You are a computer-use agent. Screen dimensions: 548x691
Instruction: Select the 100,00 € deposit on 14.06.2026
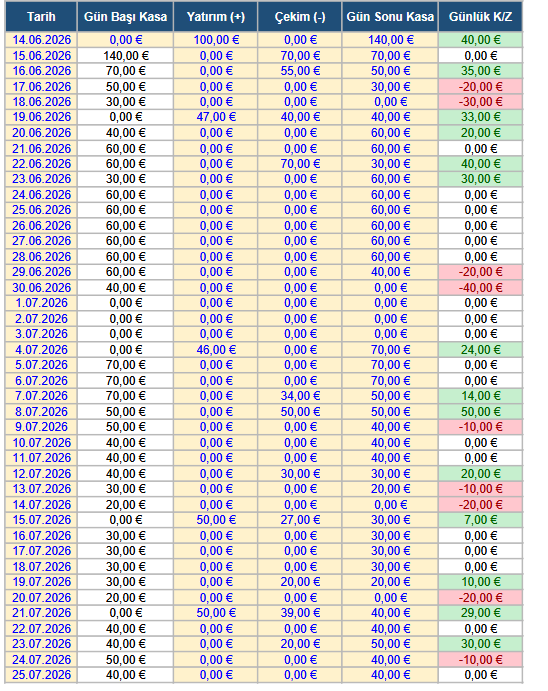click(x=215, y=40)
